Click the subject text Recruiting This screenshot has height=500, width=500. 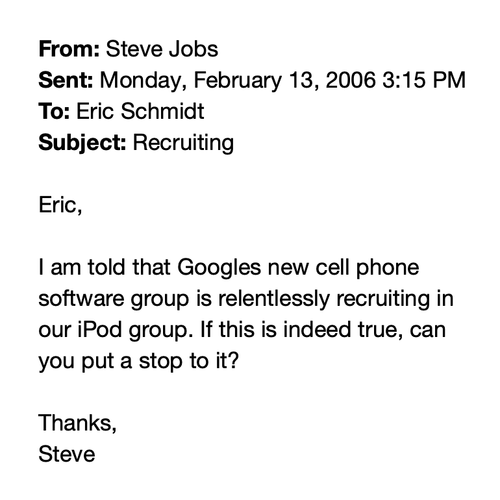click(x=183, y=143)
